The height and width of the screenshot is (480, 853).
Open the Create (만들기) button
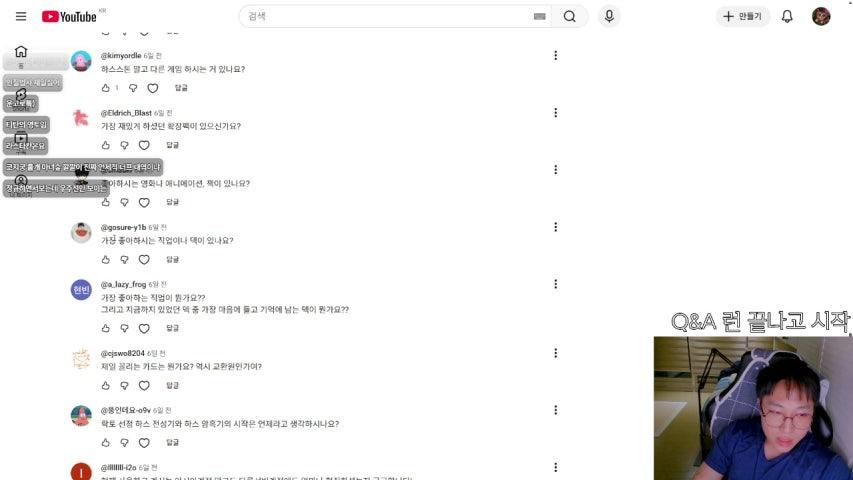click(x=743, y=16)
